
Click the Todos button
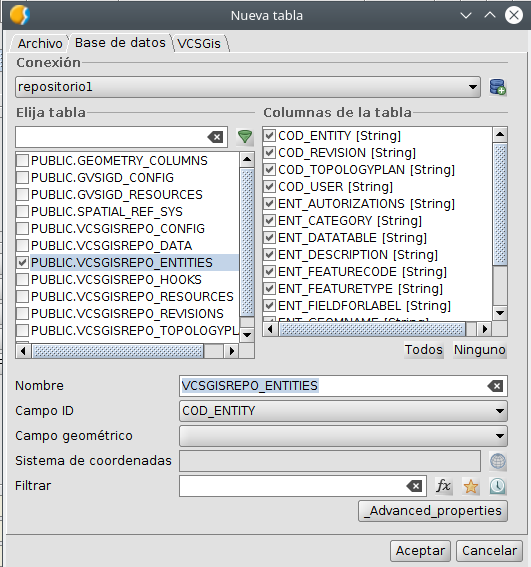[x=424, y=350]
